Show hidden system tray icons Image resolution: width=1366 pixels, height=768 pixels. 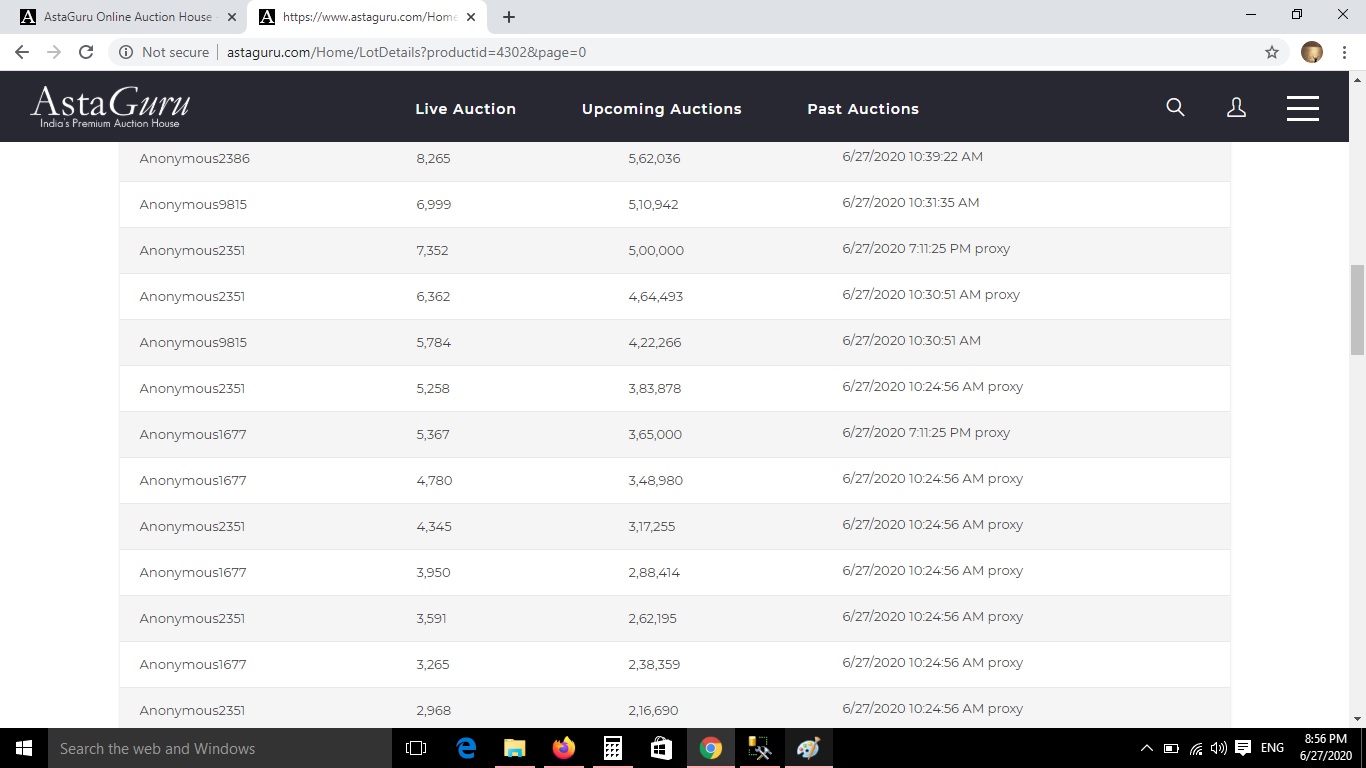pyautogui.click(x=1146, y=748)
